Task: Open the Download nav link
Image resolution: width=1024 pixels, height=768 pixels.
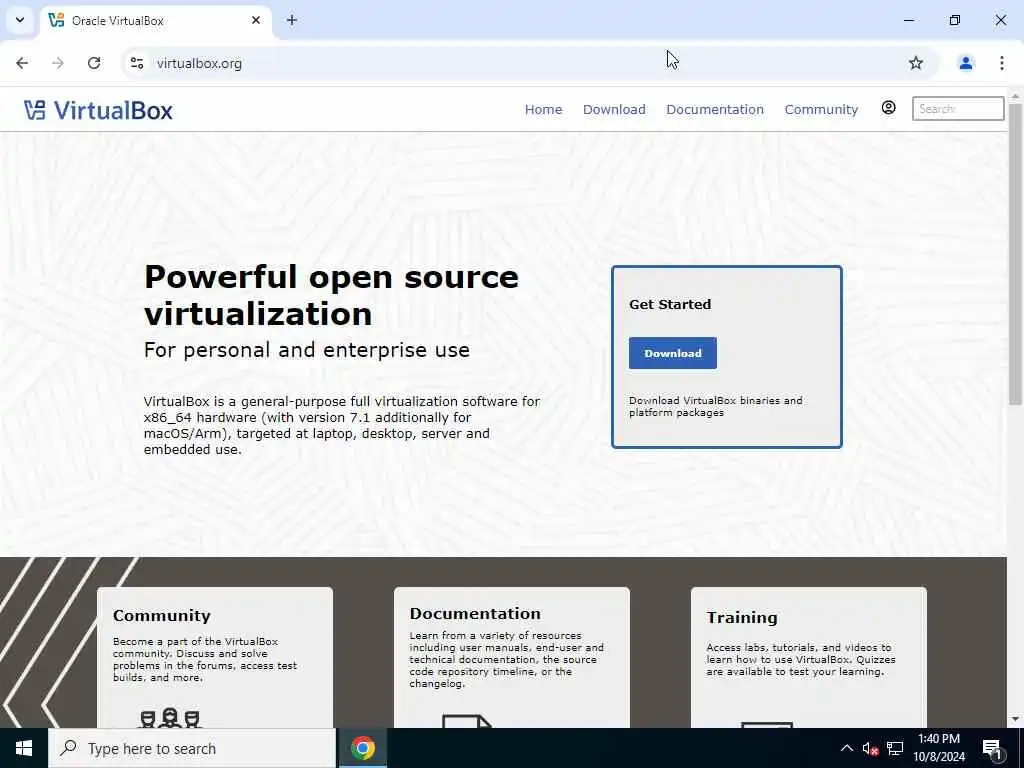Action: point(614,109)
